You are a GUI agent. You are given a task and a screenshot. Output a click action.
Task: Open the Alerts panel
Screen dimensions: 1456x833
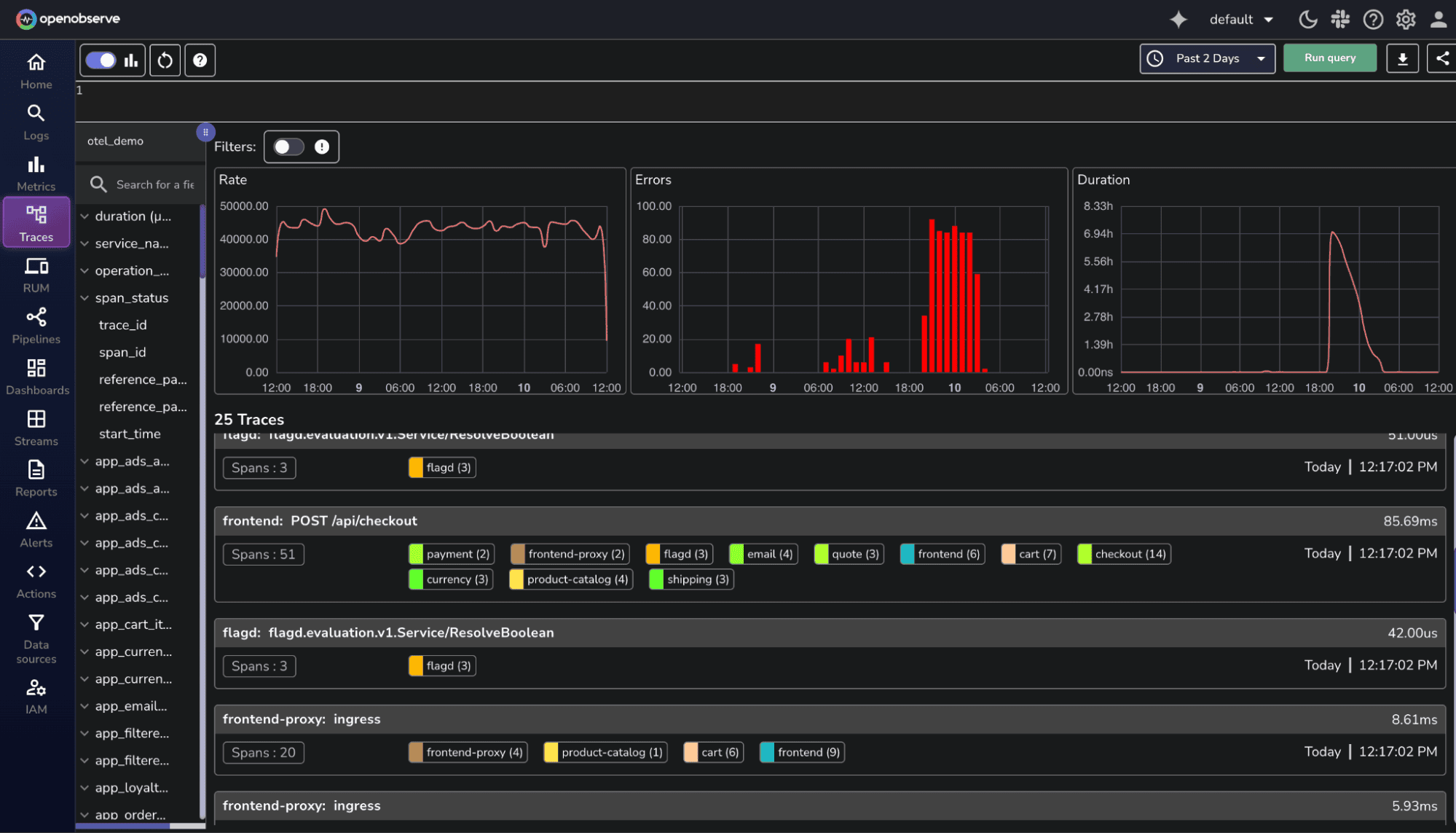[36, 529]
